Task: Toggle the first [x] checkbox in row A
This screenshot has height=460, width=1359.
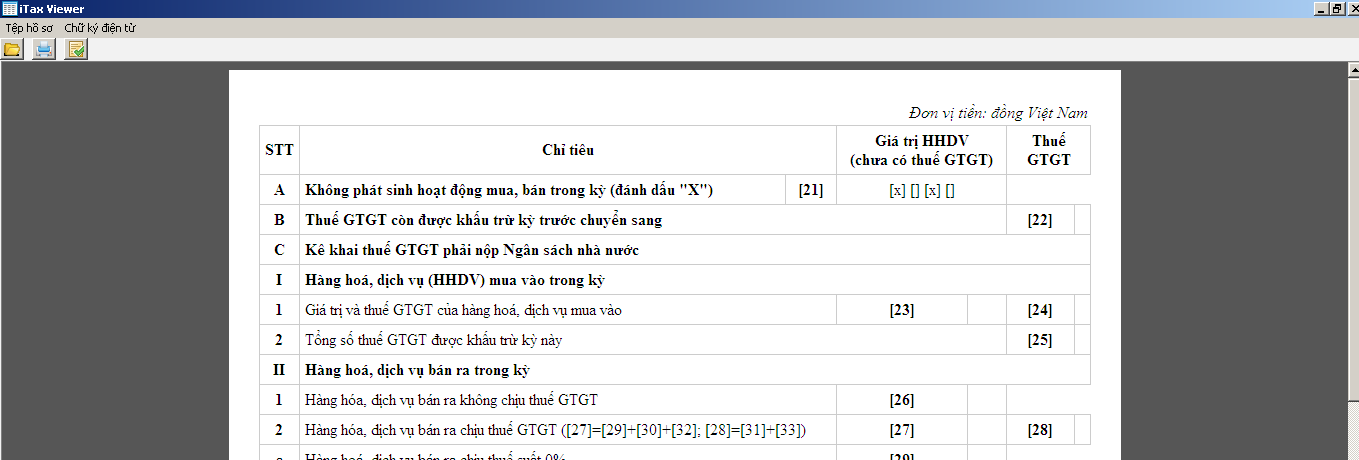Action: (x=897, y=190)
